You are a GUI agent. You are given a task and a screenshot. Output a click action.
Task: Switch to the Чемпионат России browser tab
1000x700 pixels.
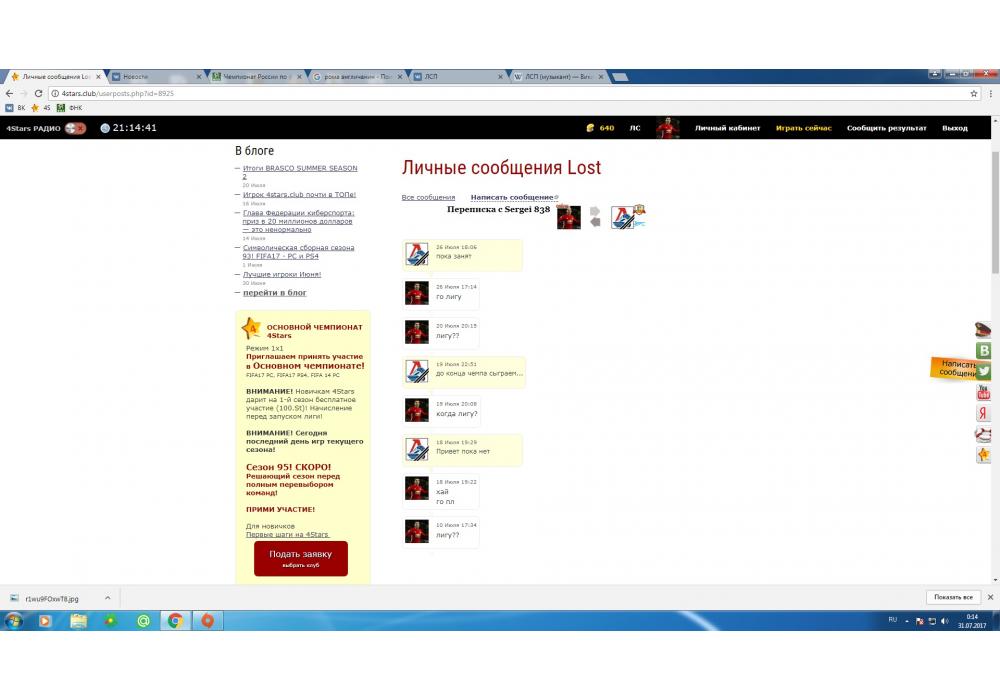(255, 77)
